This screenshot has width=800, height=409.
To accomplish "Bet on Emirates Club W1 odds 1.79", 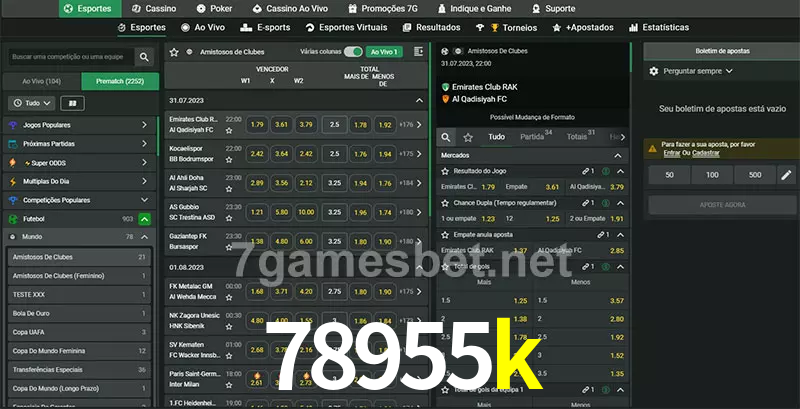I will (x=257, y=125).
